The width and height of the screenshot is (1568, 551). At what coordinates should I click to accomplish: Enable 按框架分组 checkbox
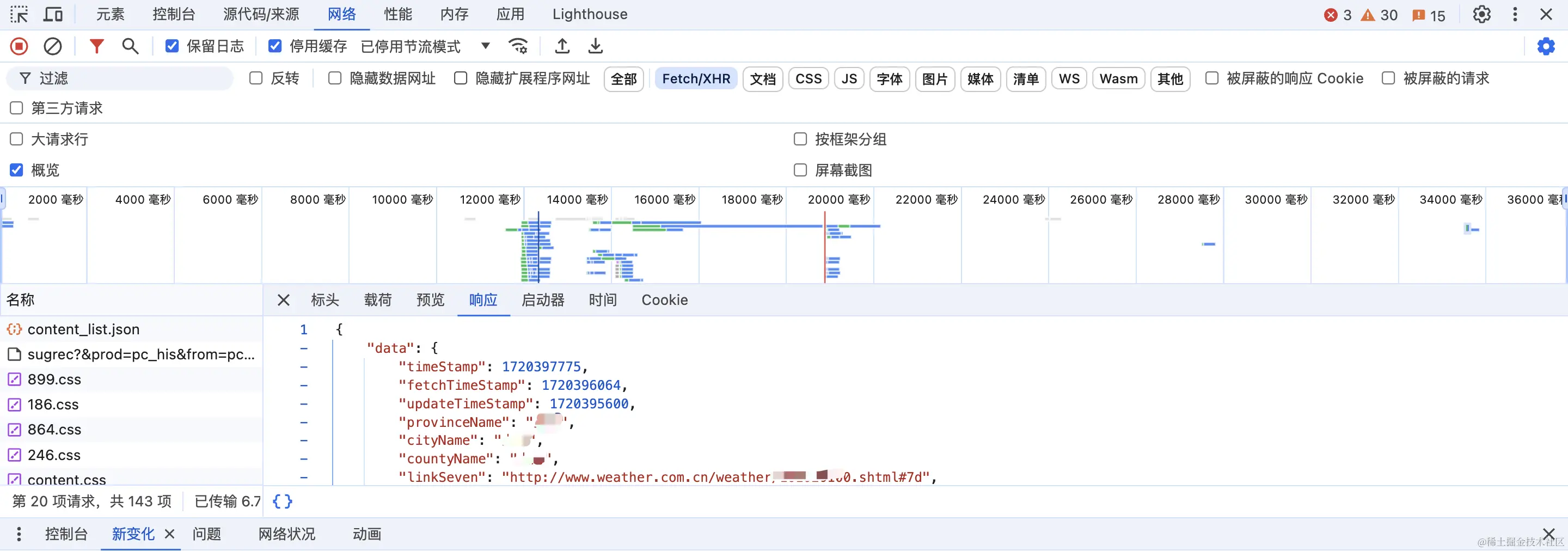[800, 139]
